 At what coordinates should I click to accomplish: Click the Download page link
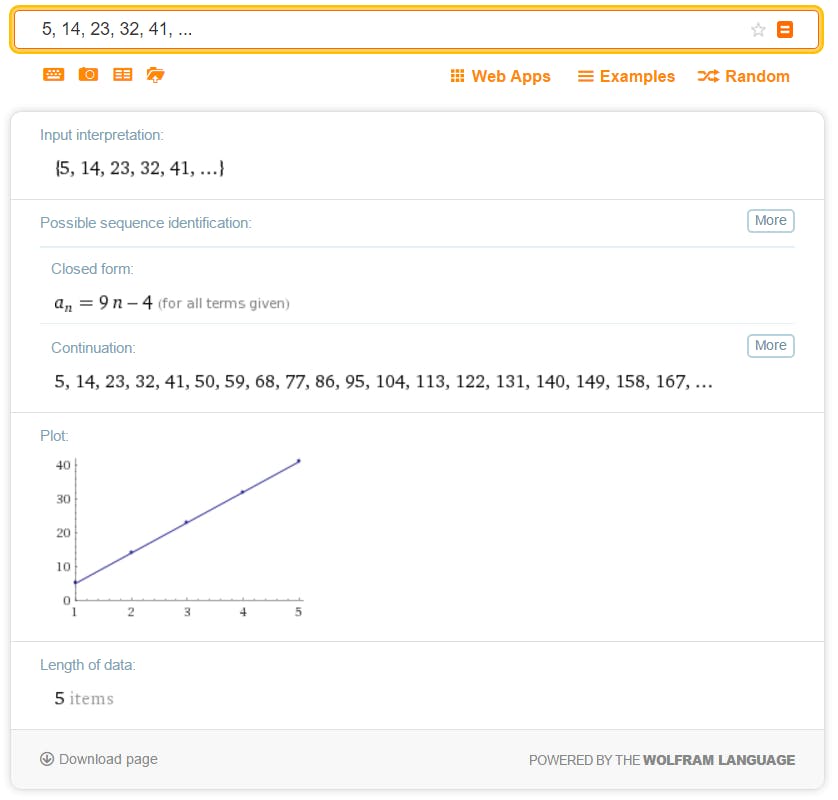(108, 759)
